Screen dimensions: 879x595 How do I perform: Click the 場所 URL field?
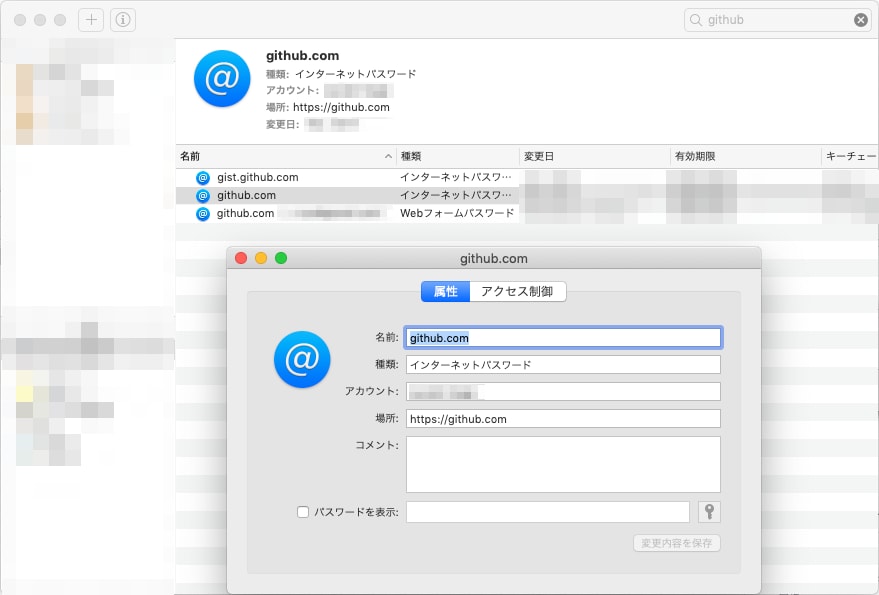pos(563,419)
